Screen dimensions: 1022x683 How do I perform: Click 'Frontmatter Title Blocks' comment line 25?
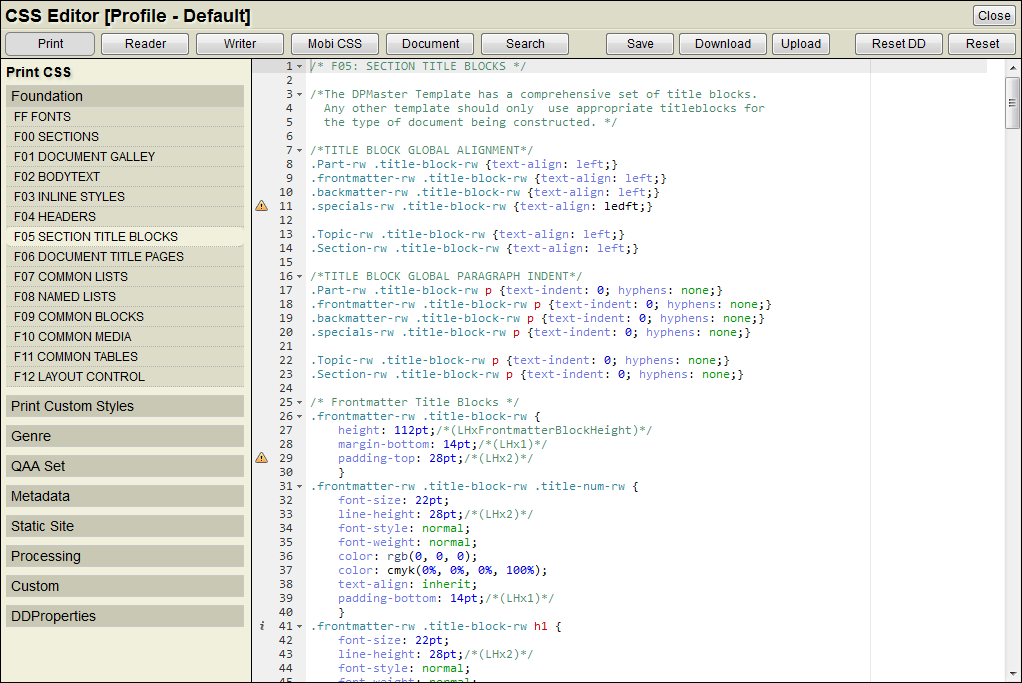click(415, 403)
